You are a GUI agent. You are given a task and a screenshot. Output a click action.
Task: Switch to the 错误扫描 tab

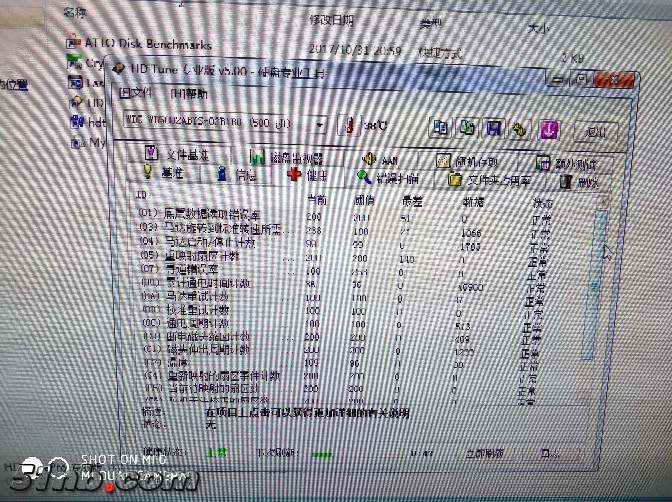click(x=390, y=177)
